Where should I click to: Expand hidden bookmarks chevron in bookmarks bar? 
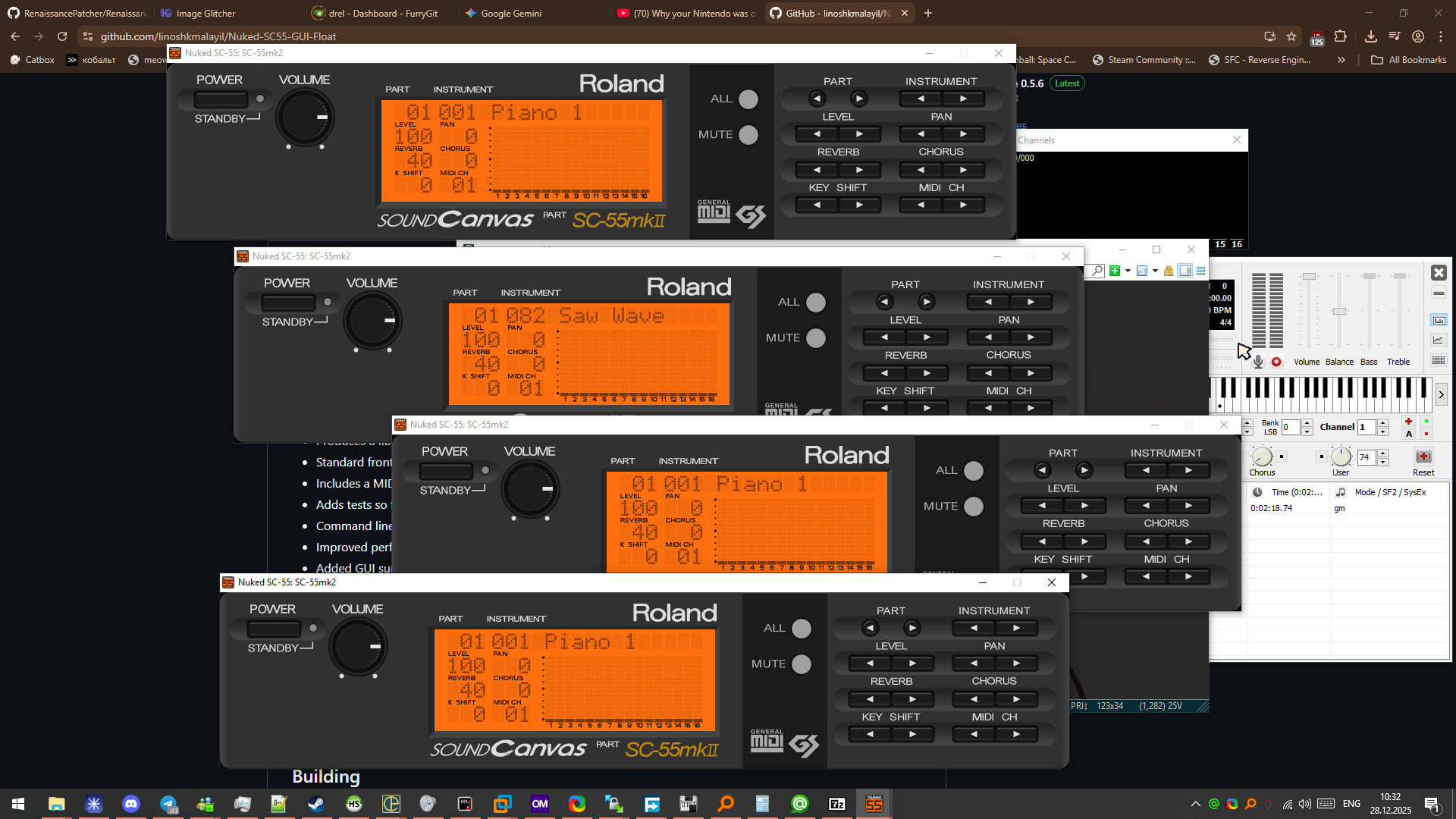click(x=1341, y=60)
